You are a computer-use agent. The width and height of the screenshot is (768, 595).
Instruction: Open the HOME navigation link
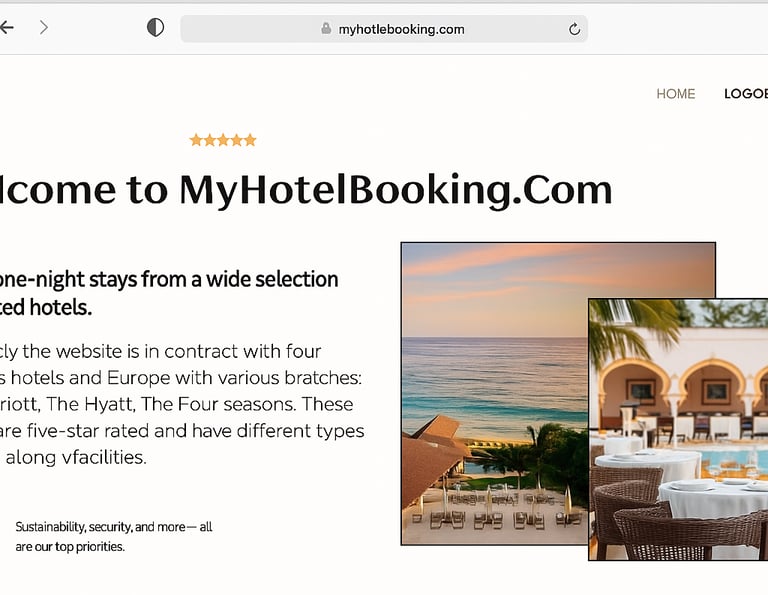(675, 94)
